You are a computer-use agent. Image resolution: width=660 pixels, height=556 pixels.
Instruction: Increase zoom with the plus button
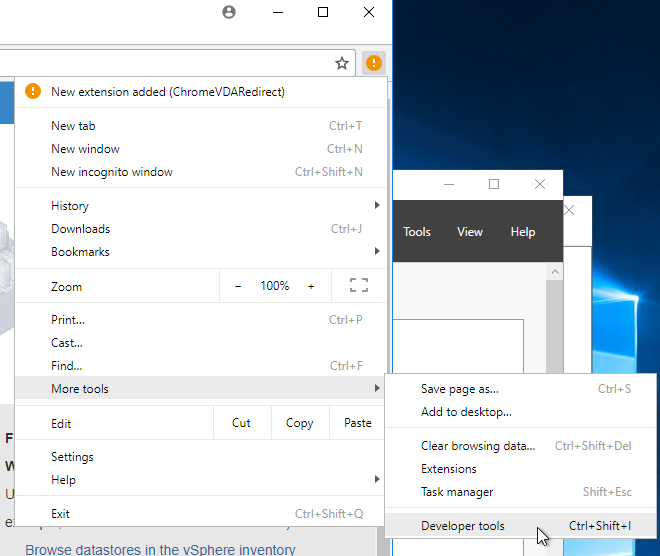point(311,286)
